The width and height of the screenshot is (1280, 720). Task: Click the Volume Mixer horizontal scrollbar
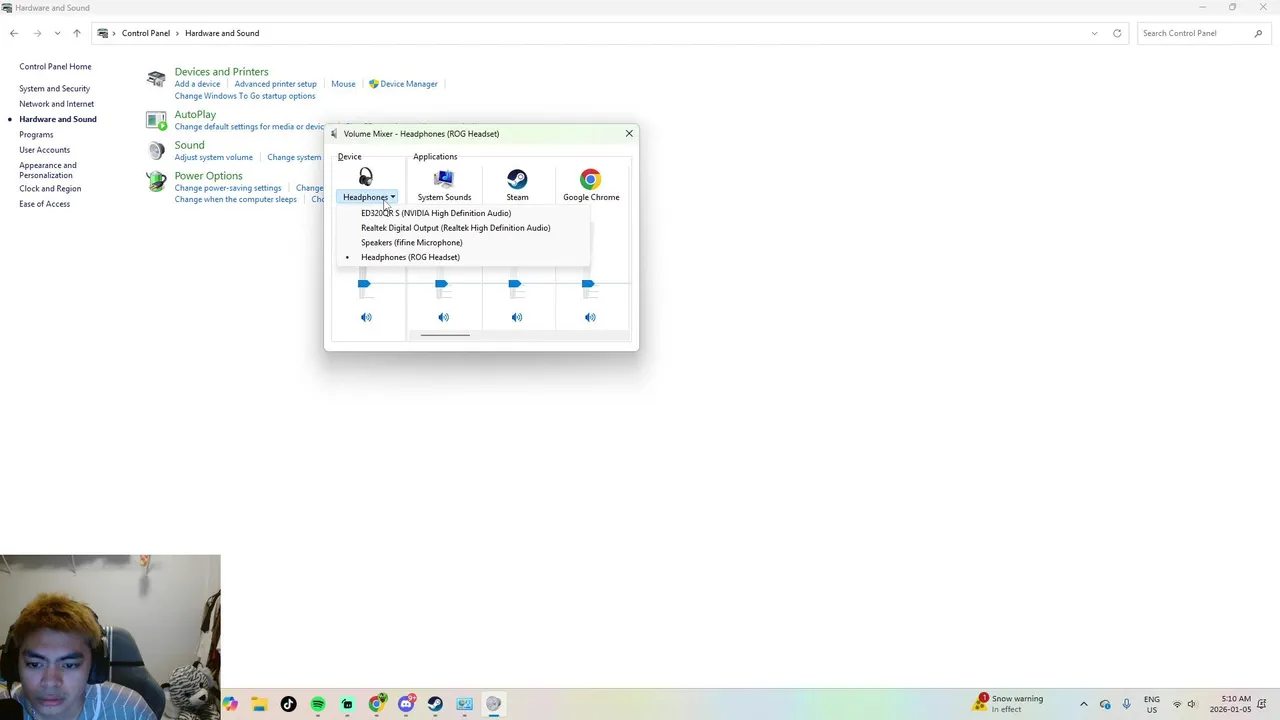pyautogui.click(x=445, y=335)
